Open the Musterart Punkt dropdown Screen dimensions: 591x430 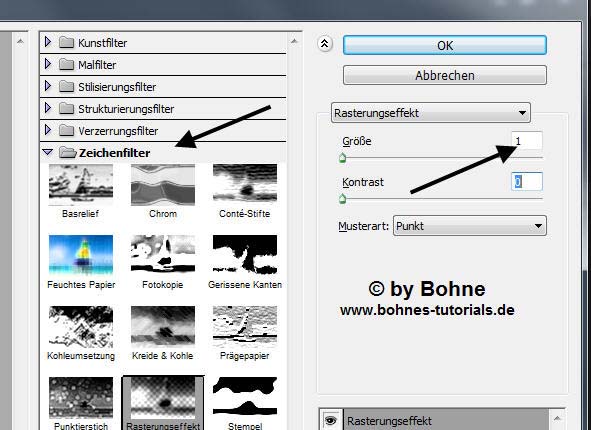coord(470,226)
